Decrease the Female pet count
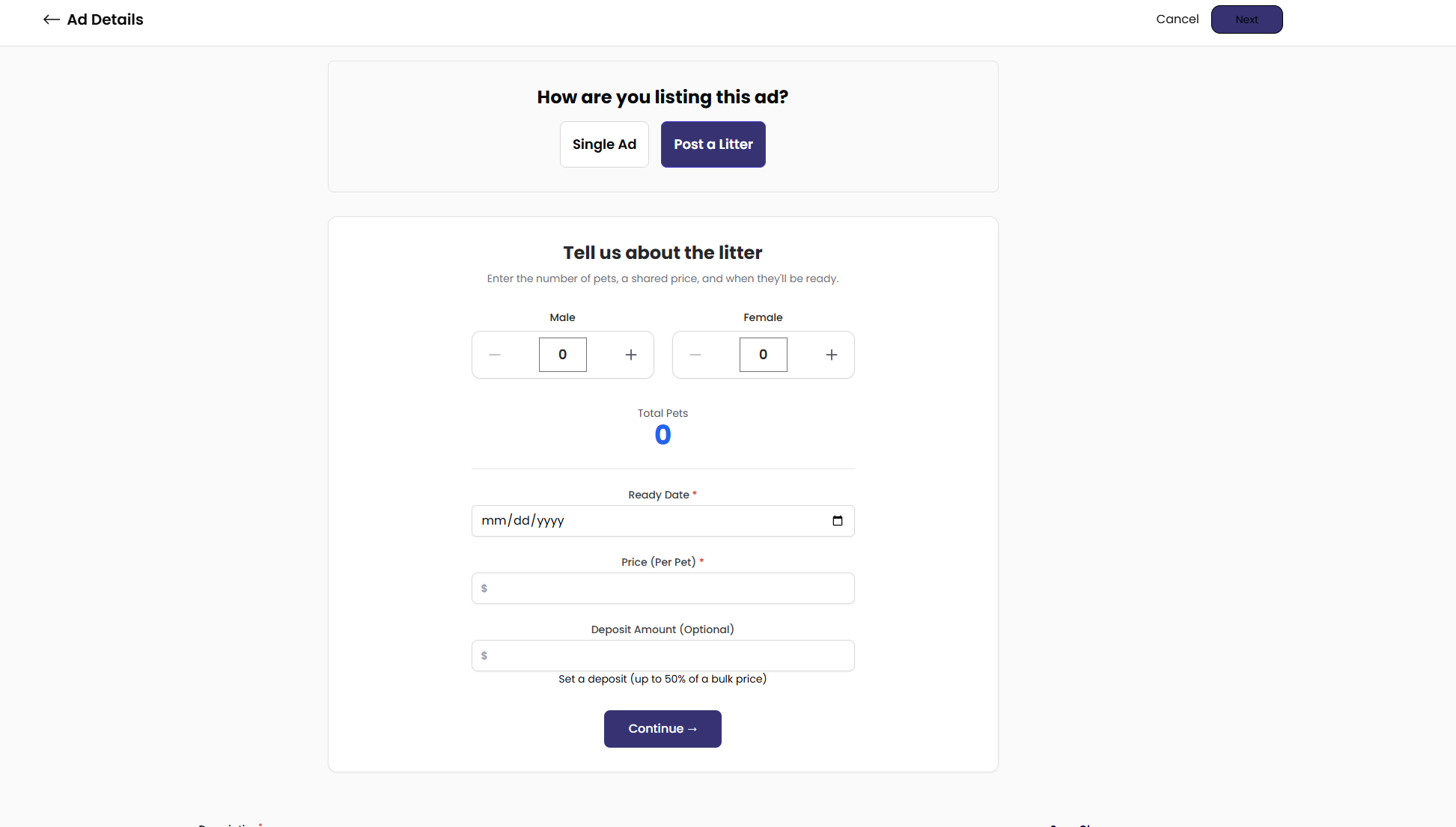 coord(695,355)
